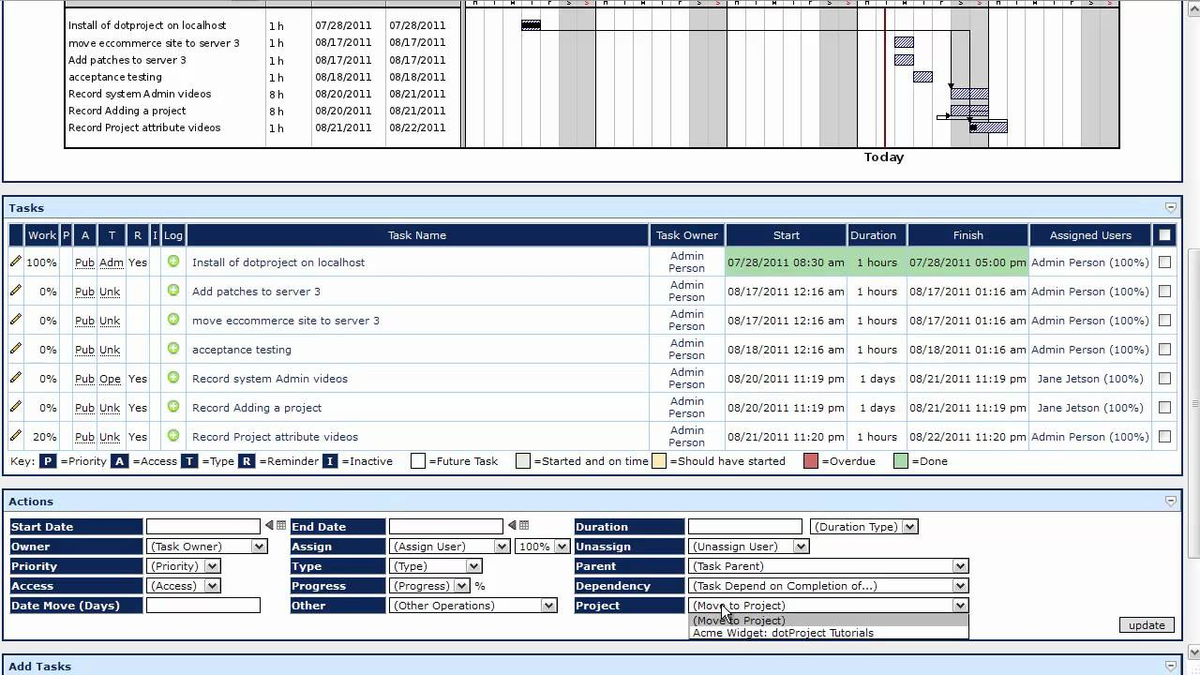Open the 'Task Depend on Completion of...' dropdown
This screenshot has height=675, width=1200.
828,586
